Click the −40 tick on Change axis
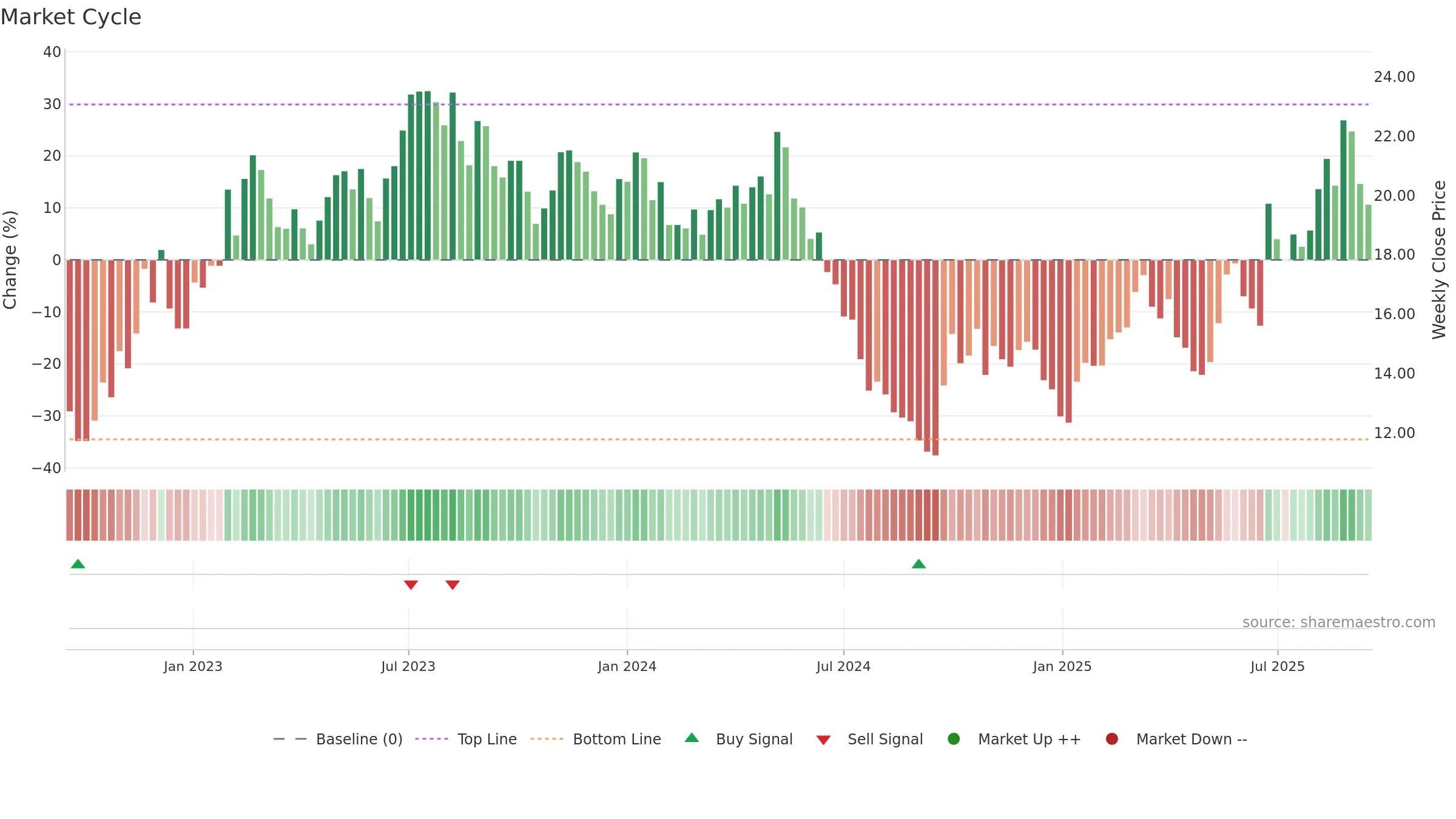This screenshot has height=819, width=1456. (47, 468)
